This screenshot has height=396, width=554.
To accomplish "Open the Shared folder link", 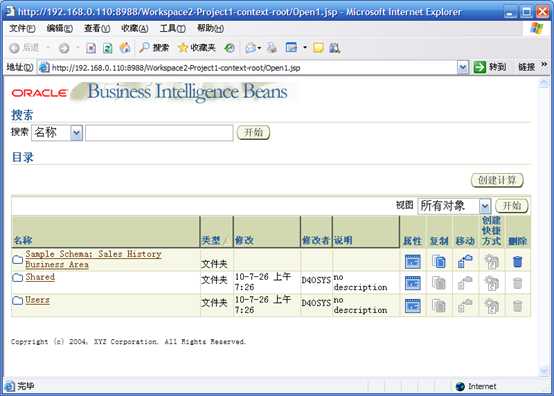I will tap(40, 277).
